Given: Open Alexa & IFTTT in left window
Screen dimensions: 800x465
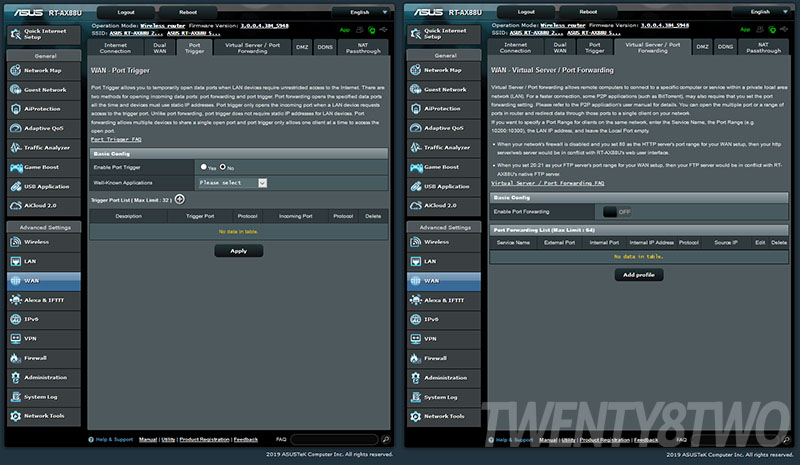Looking at the screenshot, I should tap(44, 300).
